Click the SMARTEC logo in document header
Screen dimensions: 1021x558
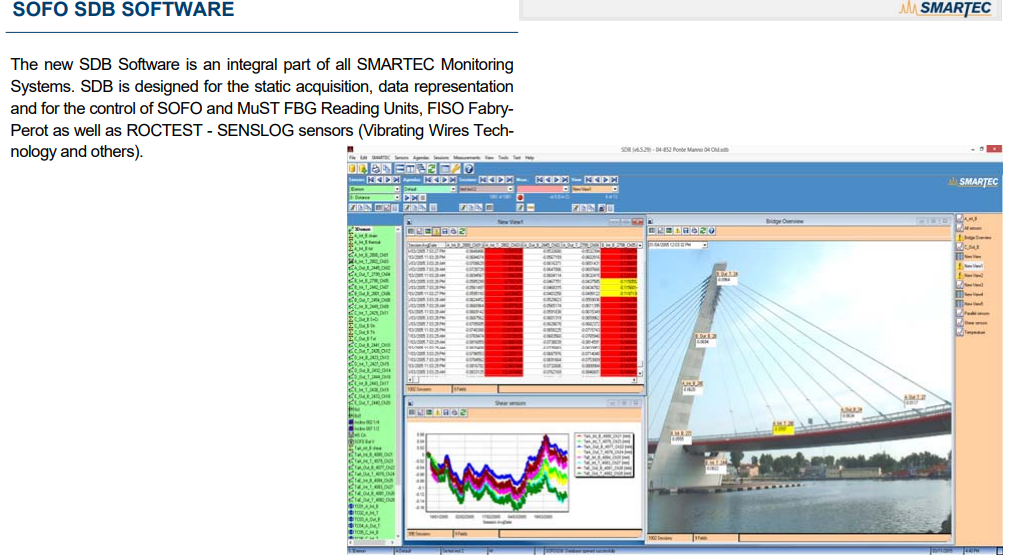[x=946, y=8]
